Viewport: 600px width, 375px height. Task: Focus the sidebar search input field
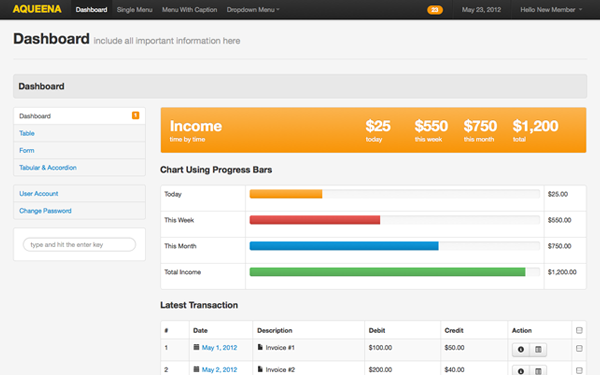click(80, 245)
